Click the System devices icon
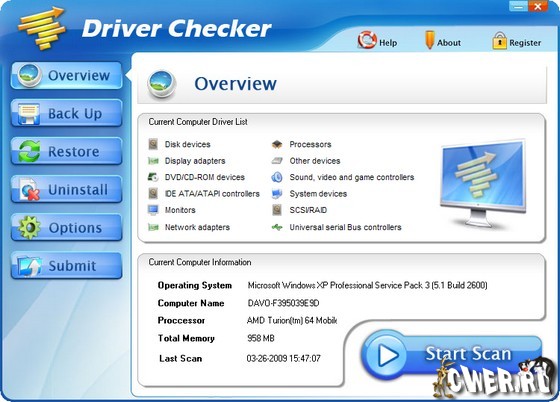This screenshot has width=560, height=402. pos(277,194)
